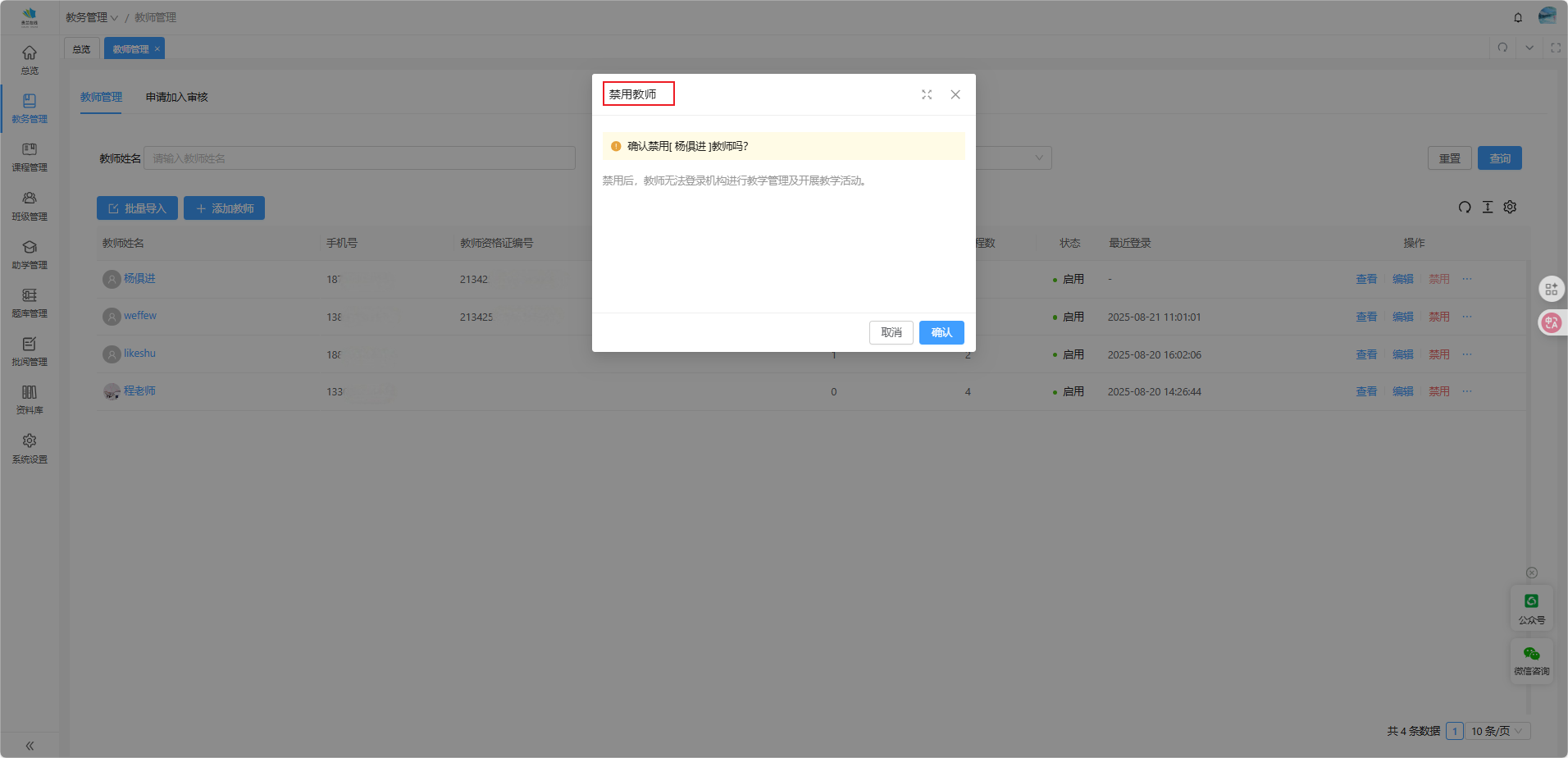Viewport: 1568px width, 758px height.
Task: Switch to the 总览 page tab
Action: [x=81, y=49]
